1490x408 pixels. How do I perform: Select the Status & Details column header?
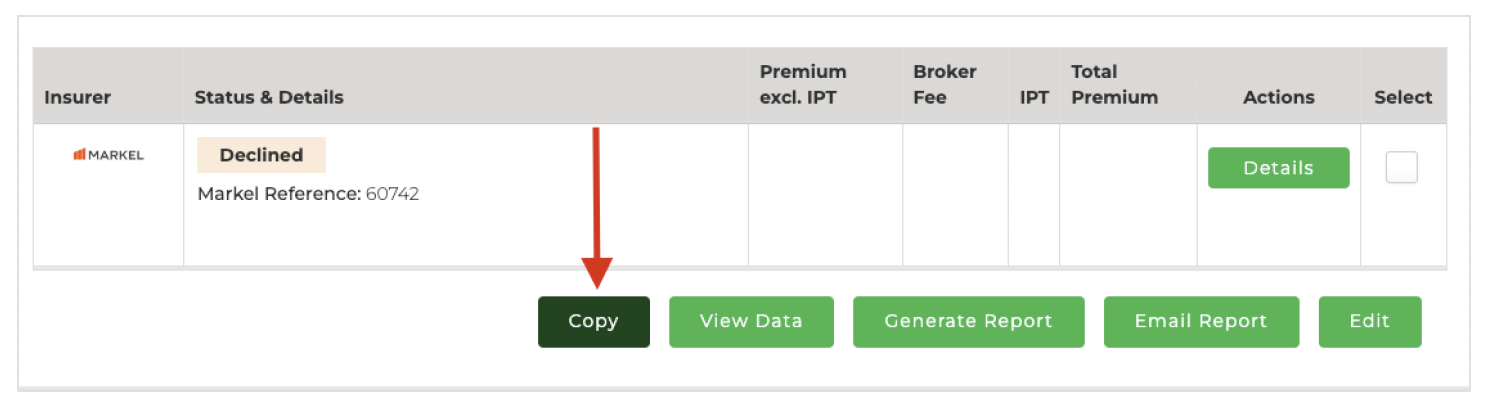[x=268, y=97]
